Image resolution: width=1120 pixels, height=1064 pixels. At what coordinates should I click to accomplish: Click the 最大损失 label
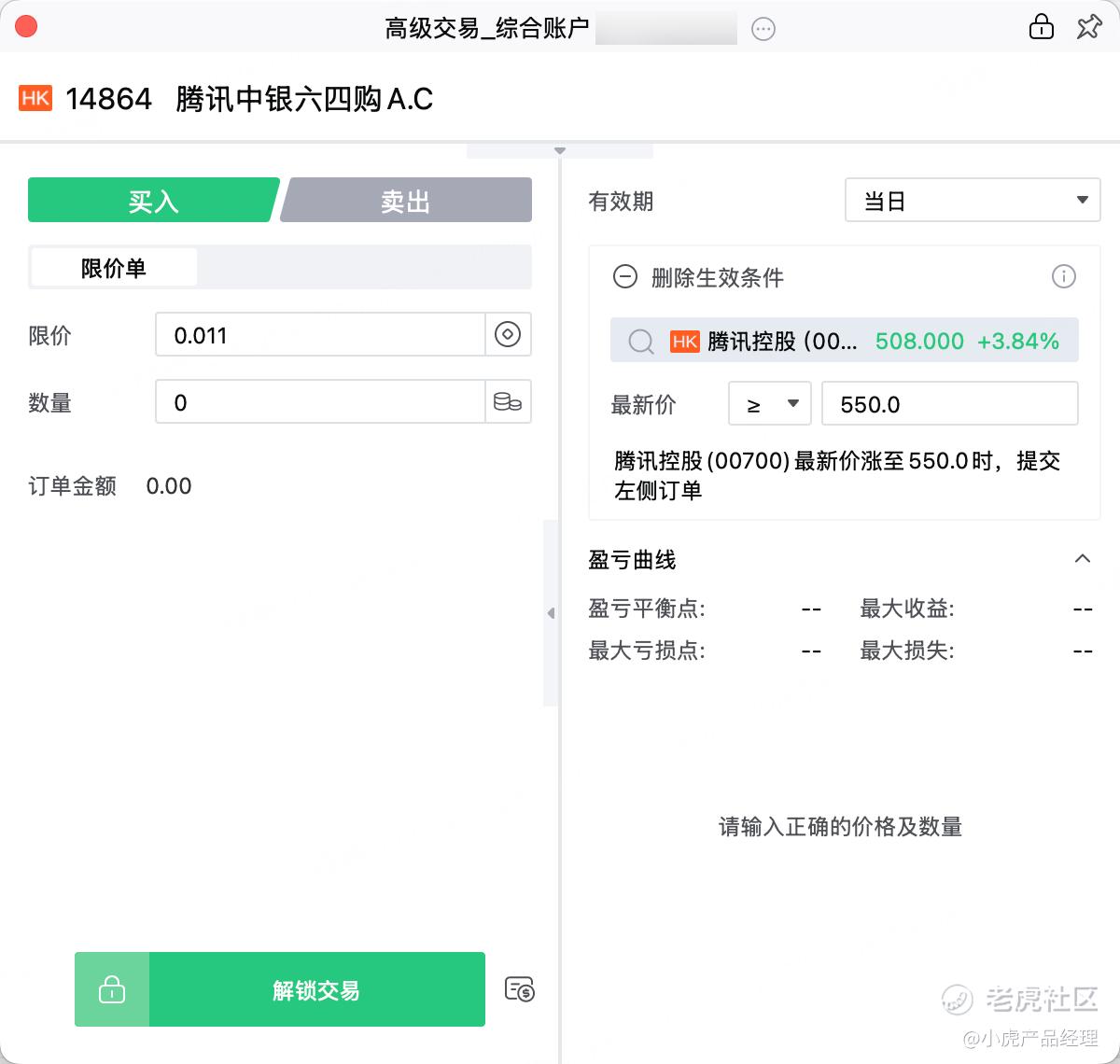(x=907, y=651)
